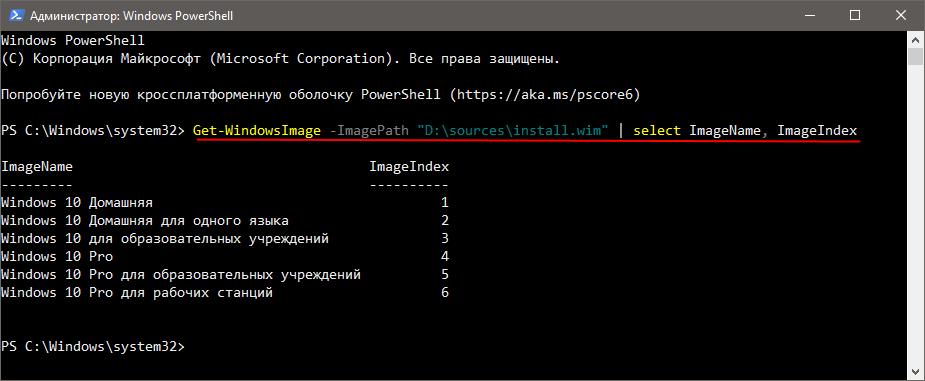Image resolution: width=925 pixels, height=381 pixels.
Task: Click the scrollbar down arrow
Action: click(915, 370)
